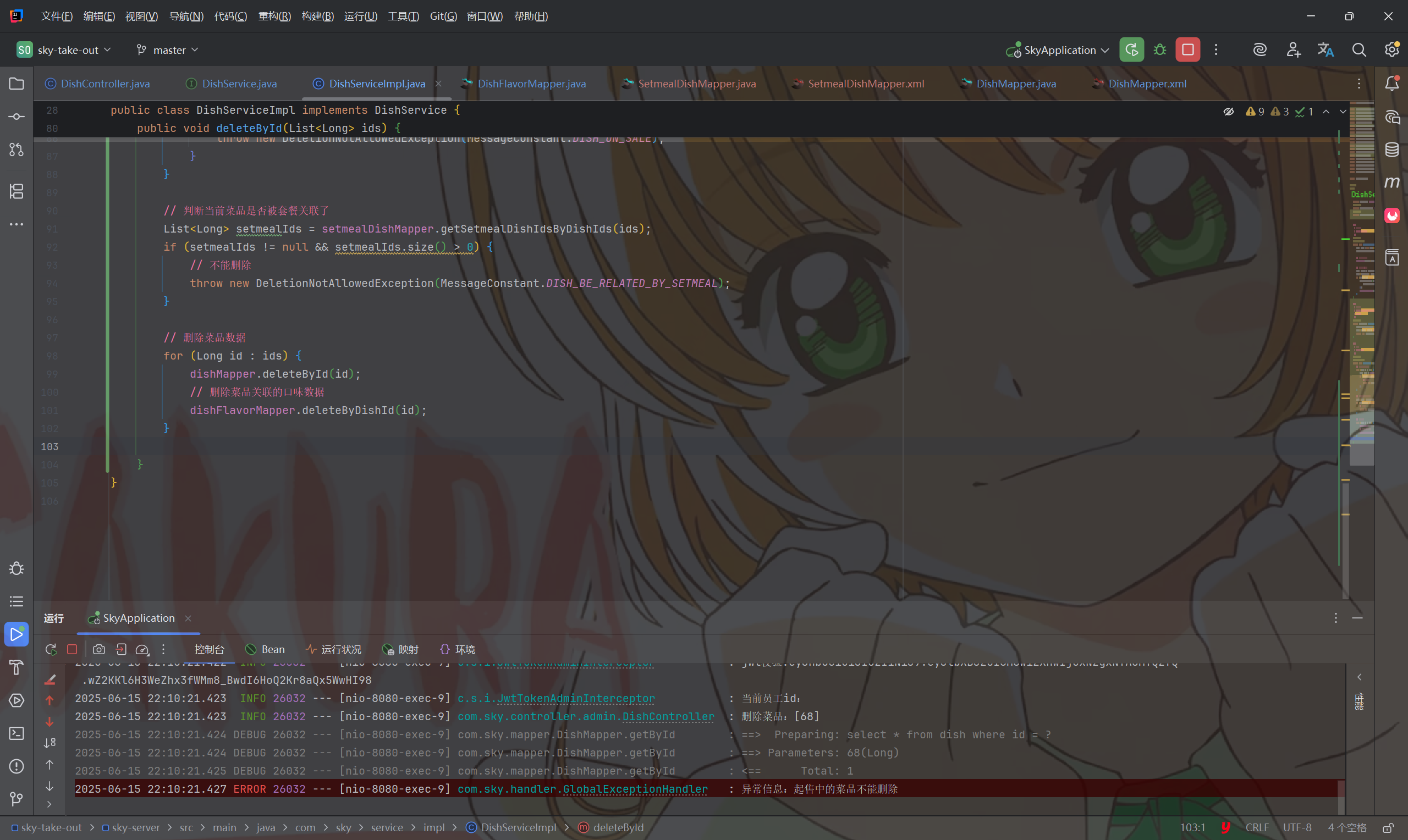Click the GlobalExceptionHandler link in console

pyautogui.click(x=635, y=788)
